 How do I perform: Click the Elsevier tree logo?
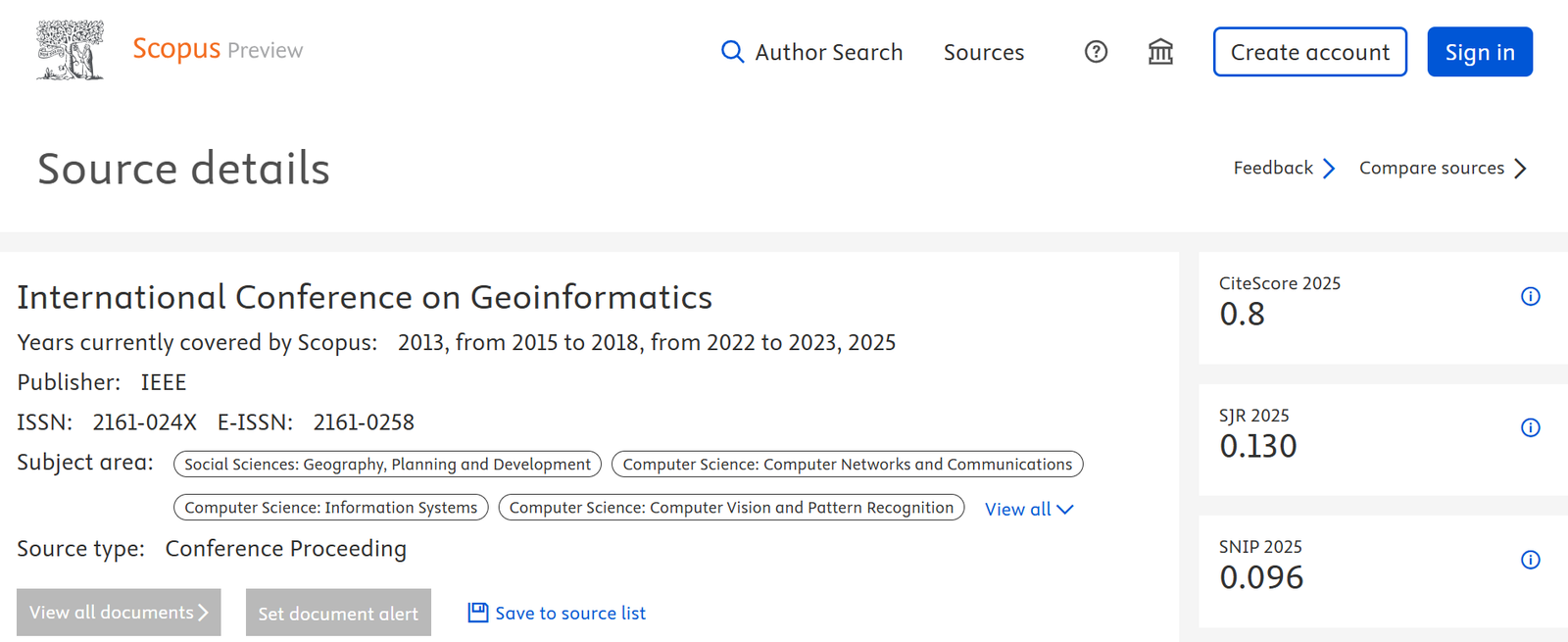70,50
